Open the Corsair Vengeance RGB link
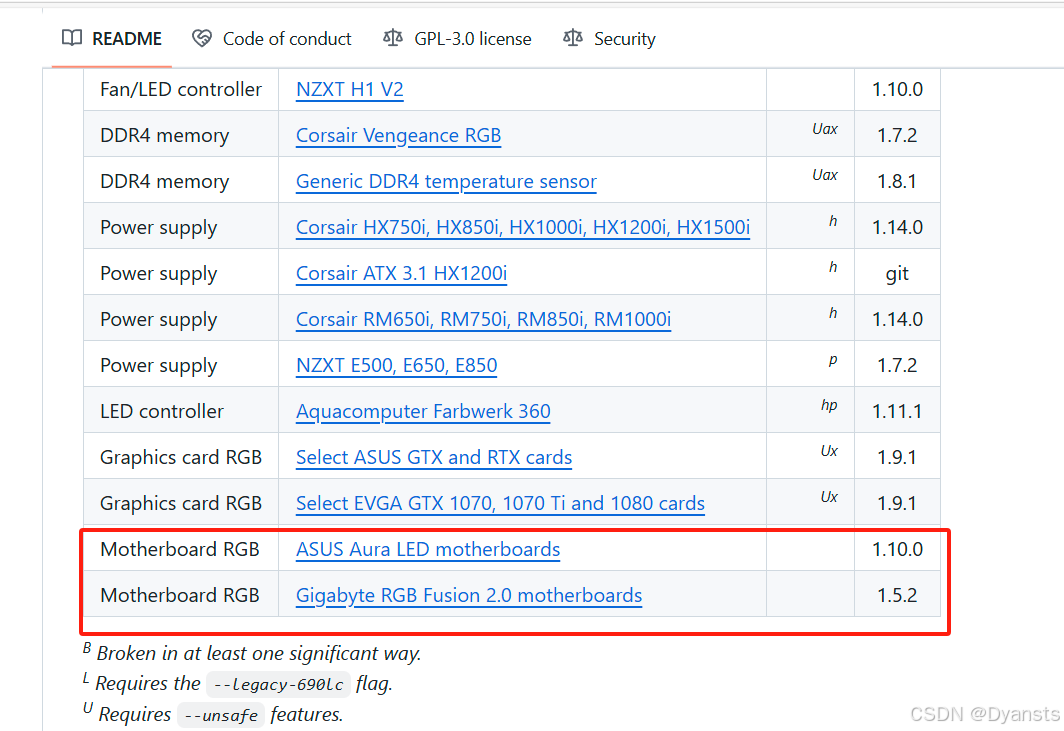This screenshot has height=731, width=1064. pyautogui.click(x=398, y=136)
